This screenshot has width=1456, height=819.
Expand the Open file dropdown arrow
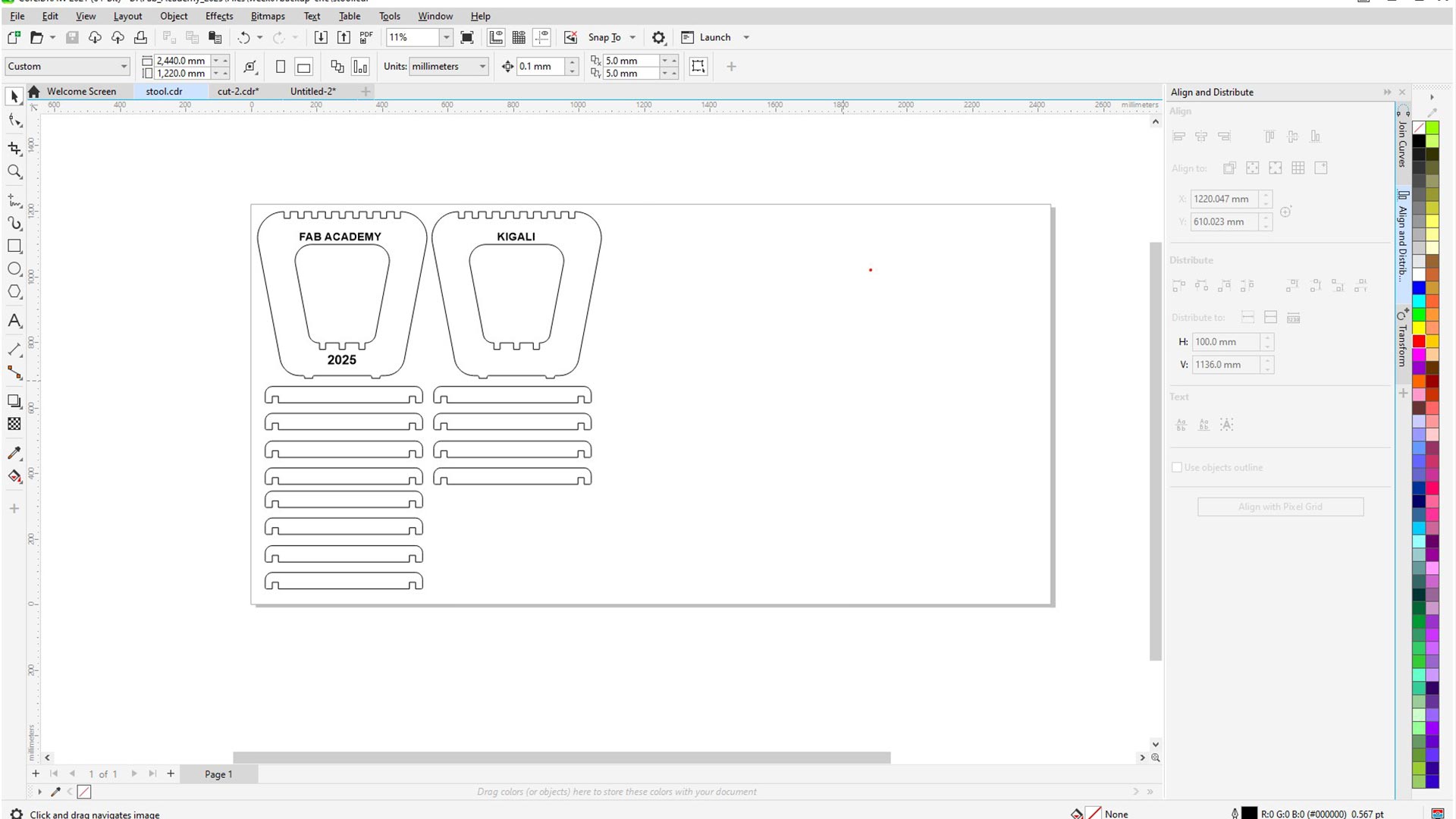click(x=52, y=37)
